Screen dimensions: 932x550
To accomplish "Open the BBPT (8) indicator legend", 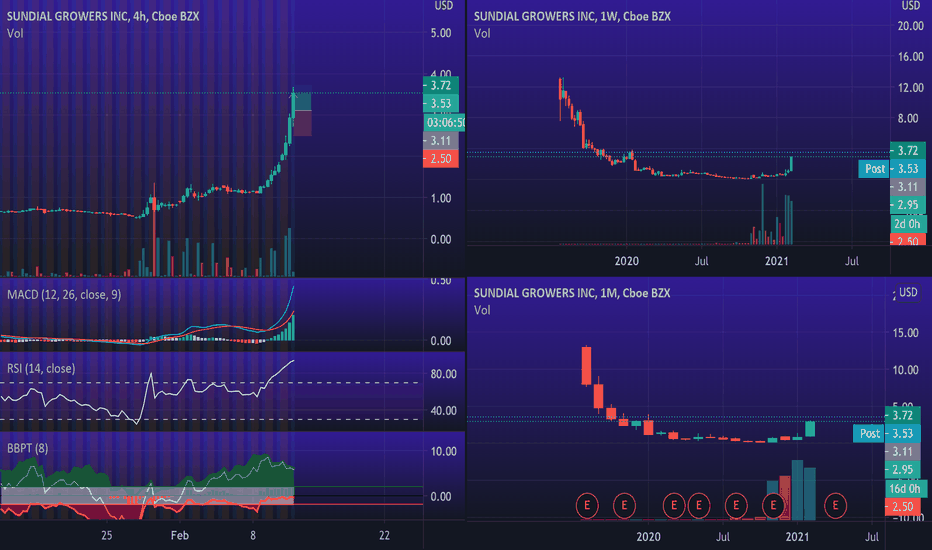I will tap(27, 448).
